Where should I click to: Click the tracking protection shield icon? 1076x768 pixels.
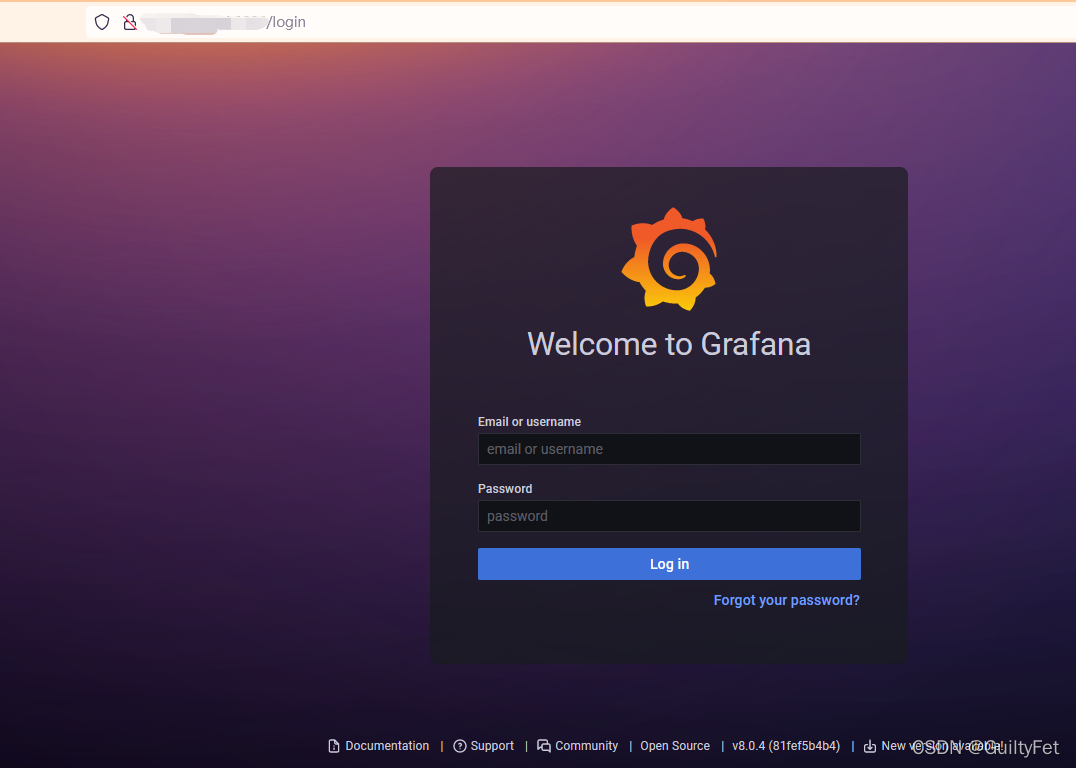pyautogui.click(x=102, y=22)
